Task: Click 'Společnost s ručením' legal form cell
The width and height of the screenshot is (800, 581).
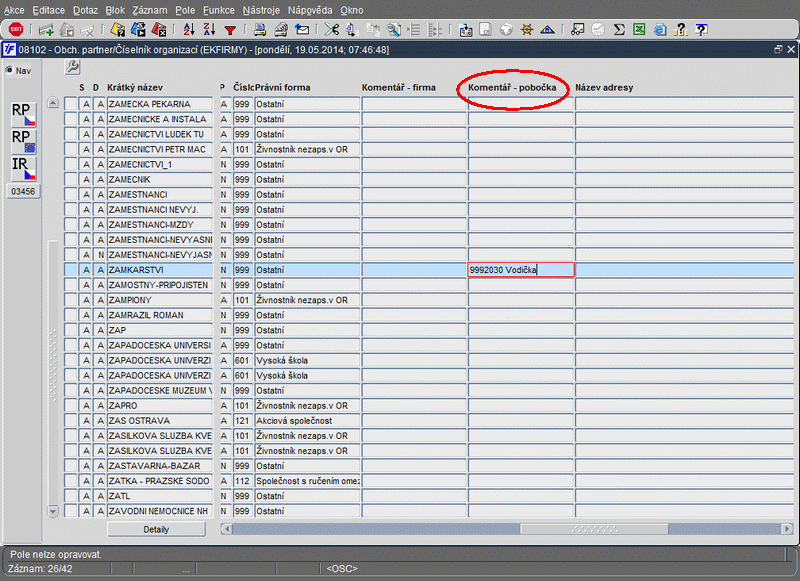Action: click(x=307, y=481)
